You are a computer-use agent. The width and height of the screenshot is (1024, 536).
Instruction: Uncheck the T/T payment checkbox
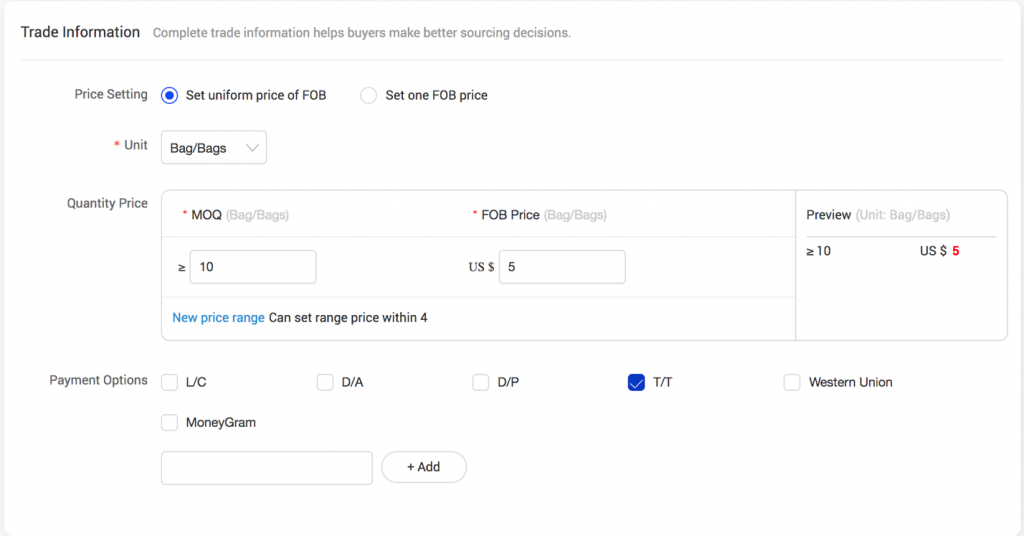click(x=636, y=383)
